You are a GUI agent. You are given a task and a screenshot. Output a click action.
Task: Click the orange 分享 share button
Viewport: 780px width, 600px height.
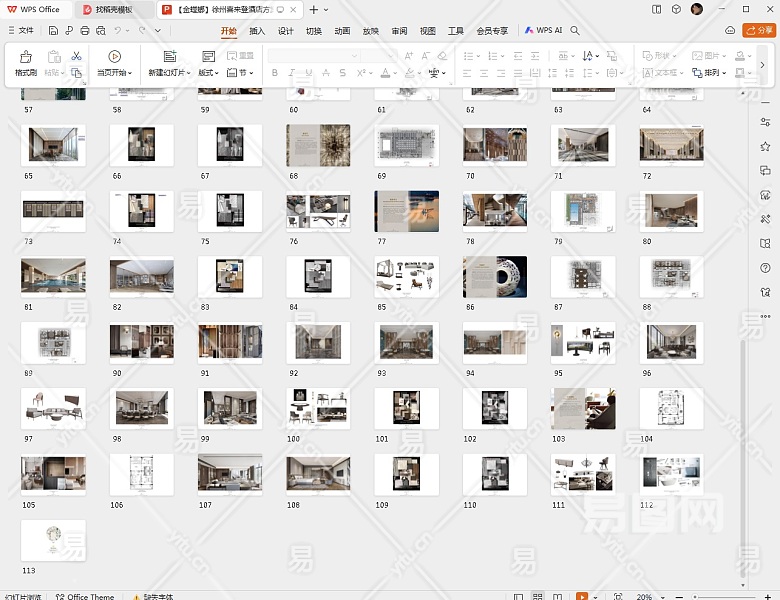pyautogui.click(x=759, y=31)
